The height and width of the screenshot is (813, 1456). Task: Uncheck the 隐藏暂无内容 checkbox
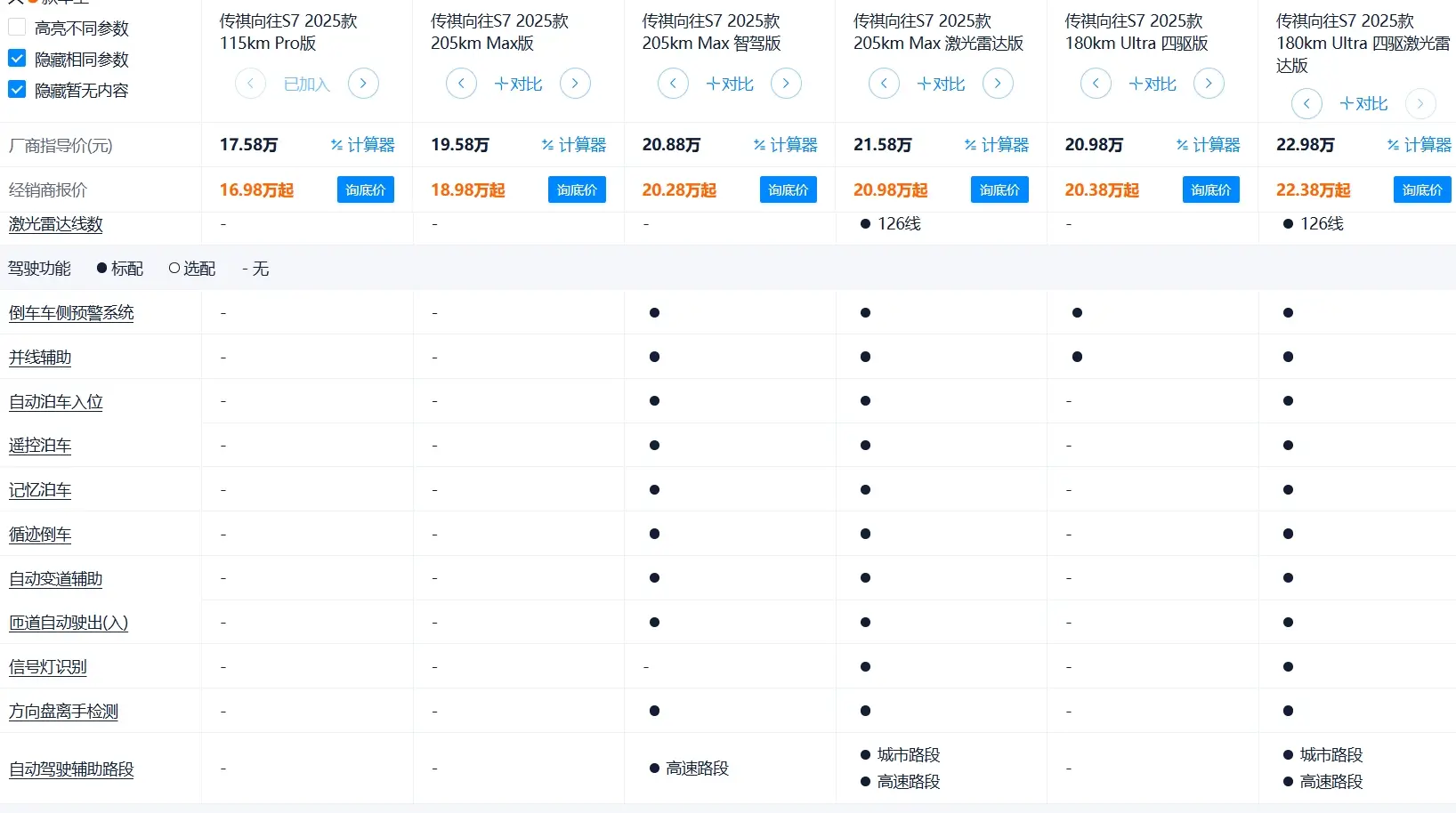[x=17, y=90]
